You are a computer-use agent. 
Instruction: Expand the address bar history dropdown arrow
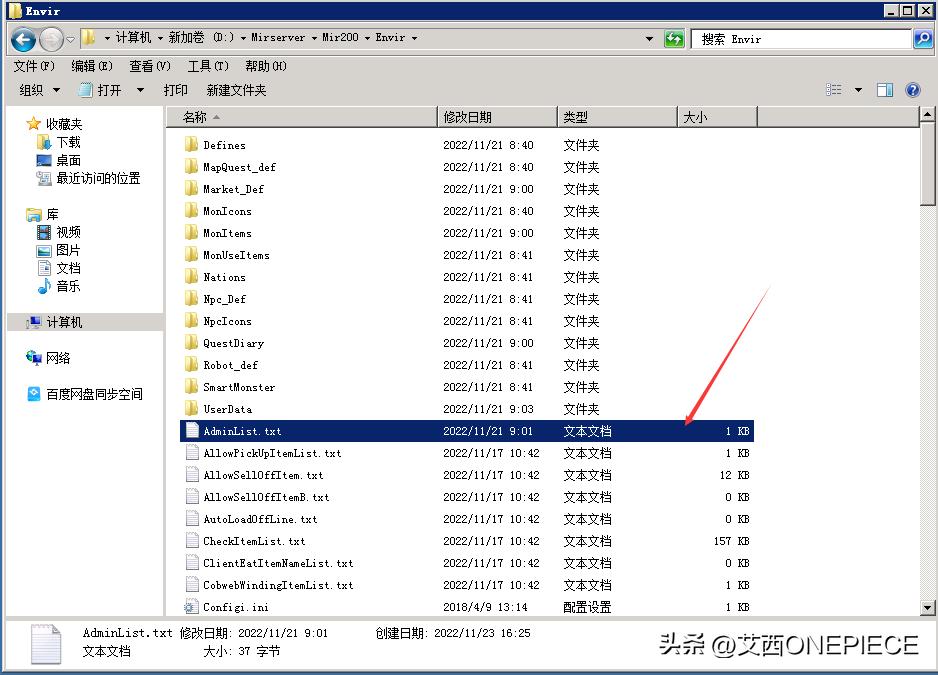(650, 39)
